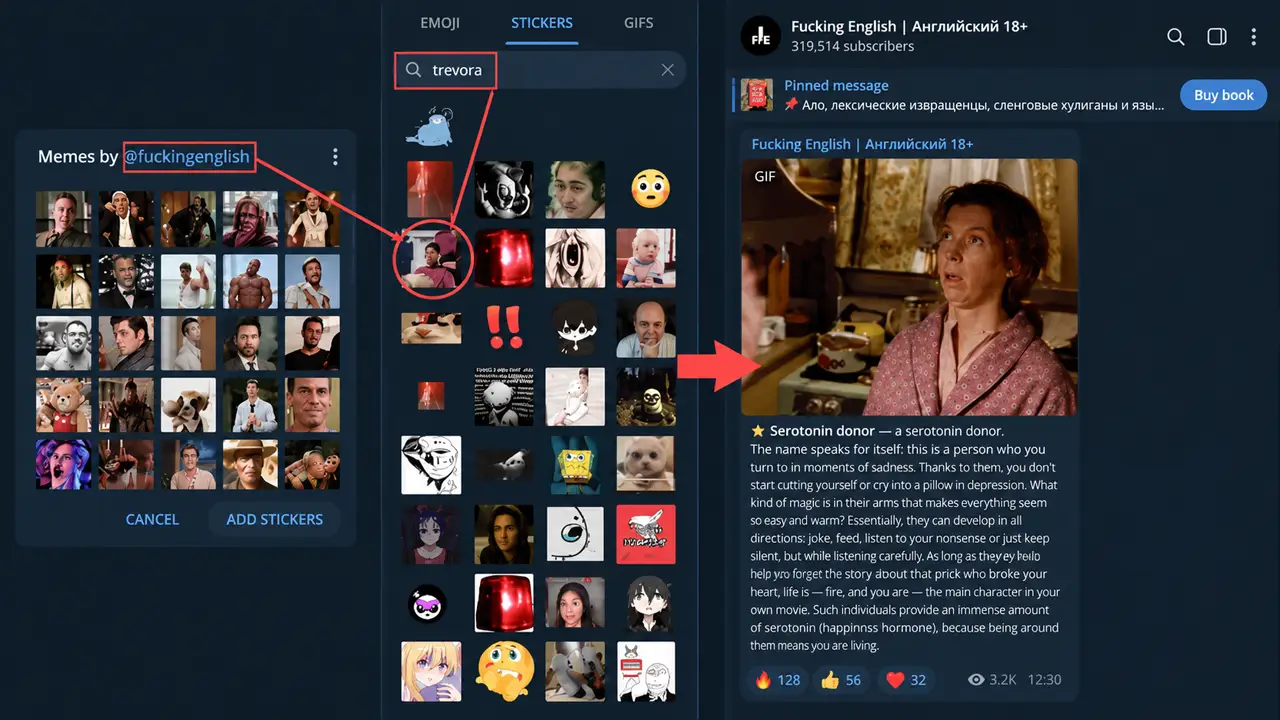
Task: Open the GIFS tab
Action: coord(639,22)
